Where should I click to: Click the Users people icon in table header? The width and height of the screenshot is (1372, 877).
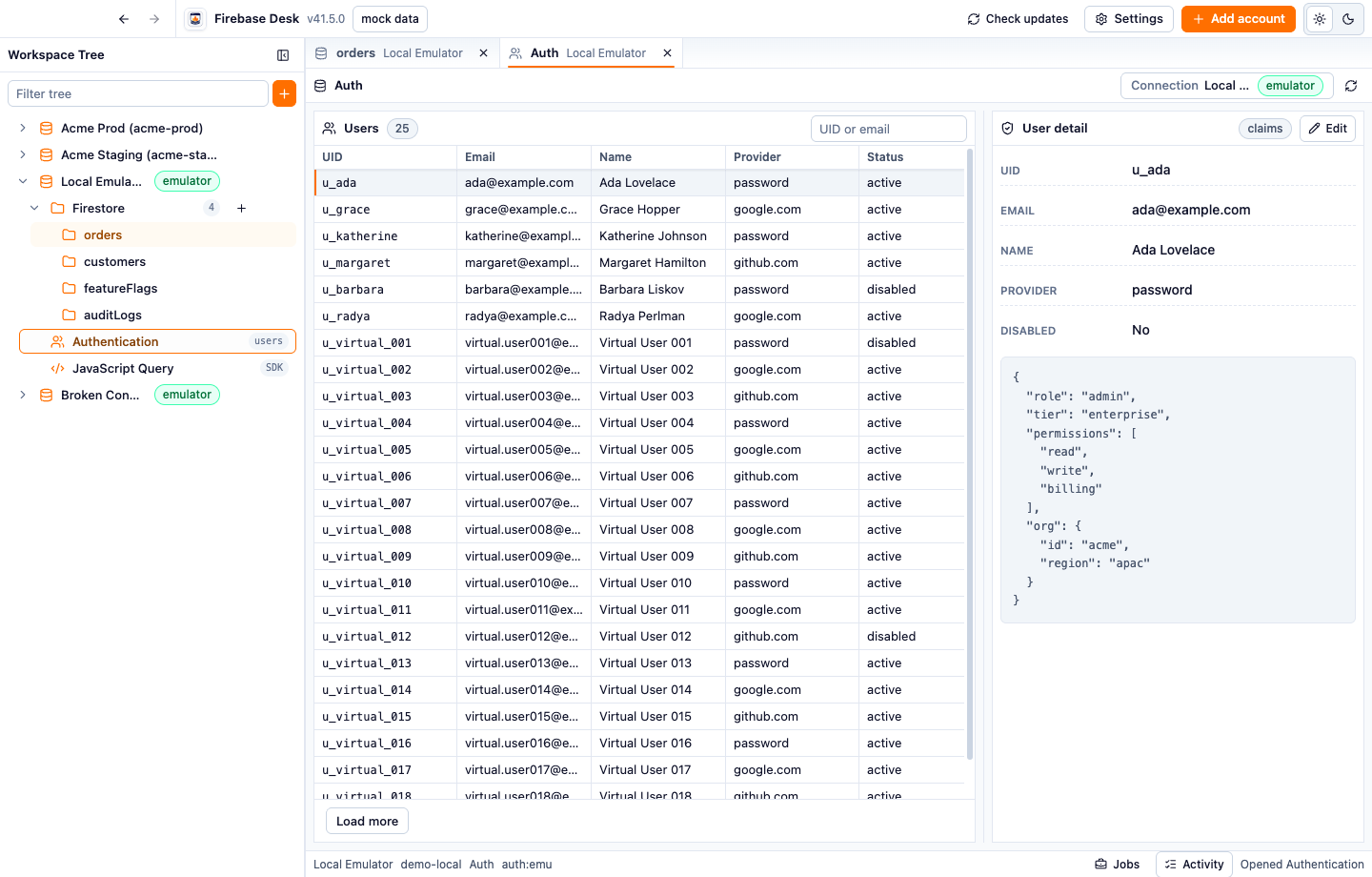330,129
